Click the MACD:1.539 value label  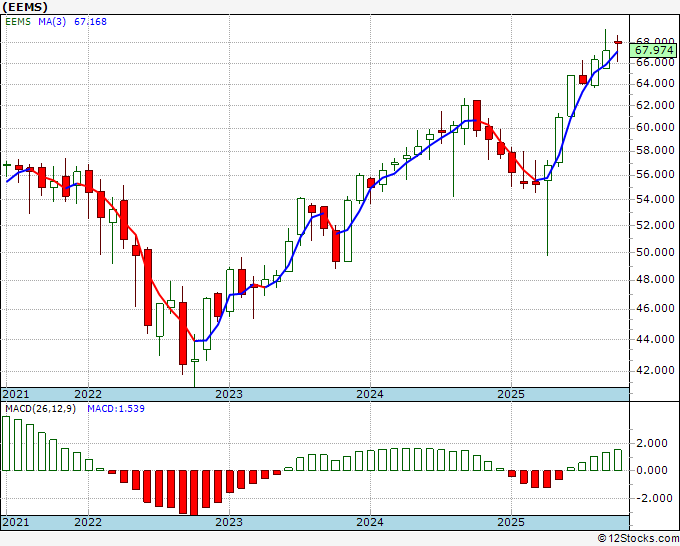click(x=116, y=409)
